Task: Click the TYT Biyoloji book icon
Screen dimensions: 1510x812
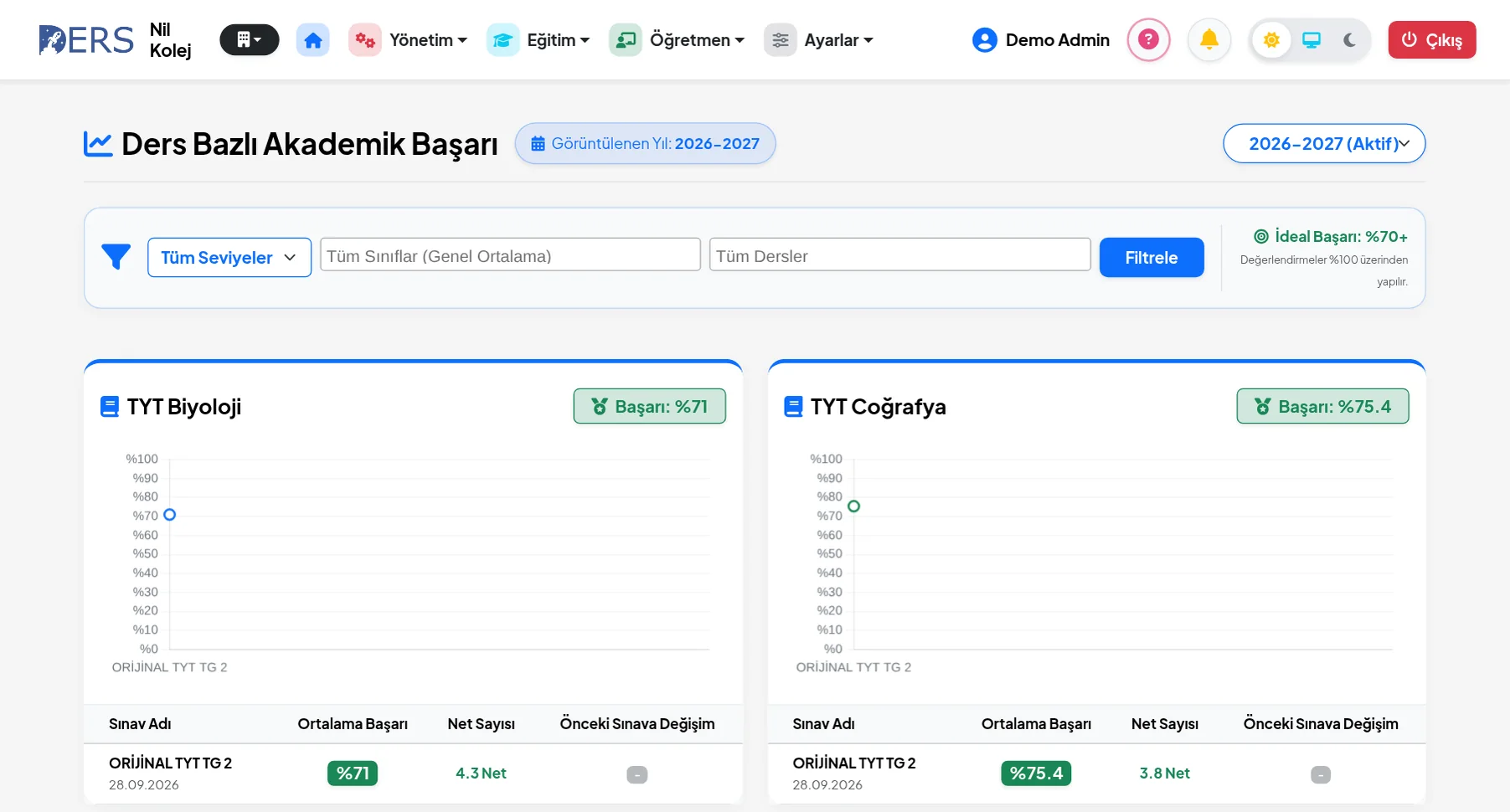Action: coord(110,407)
